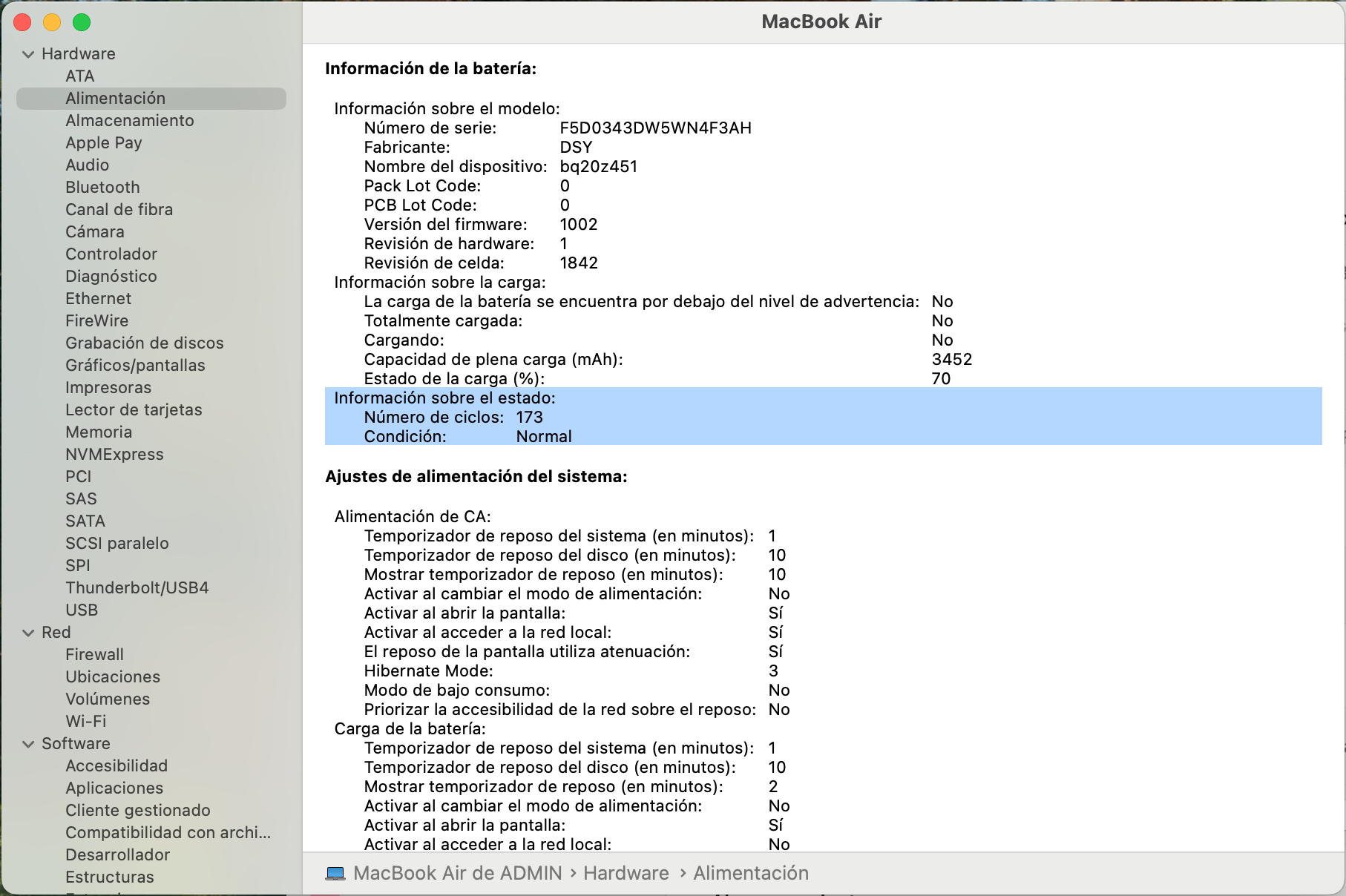Open the NVMExpress entry
Screen dimensions: 1346x896
[x=114, y=454]
